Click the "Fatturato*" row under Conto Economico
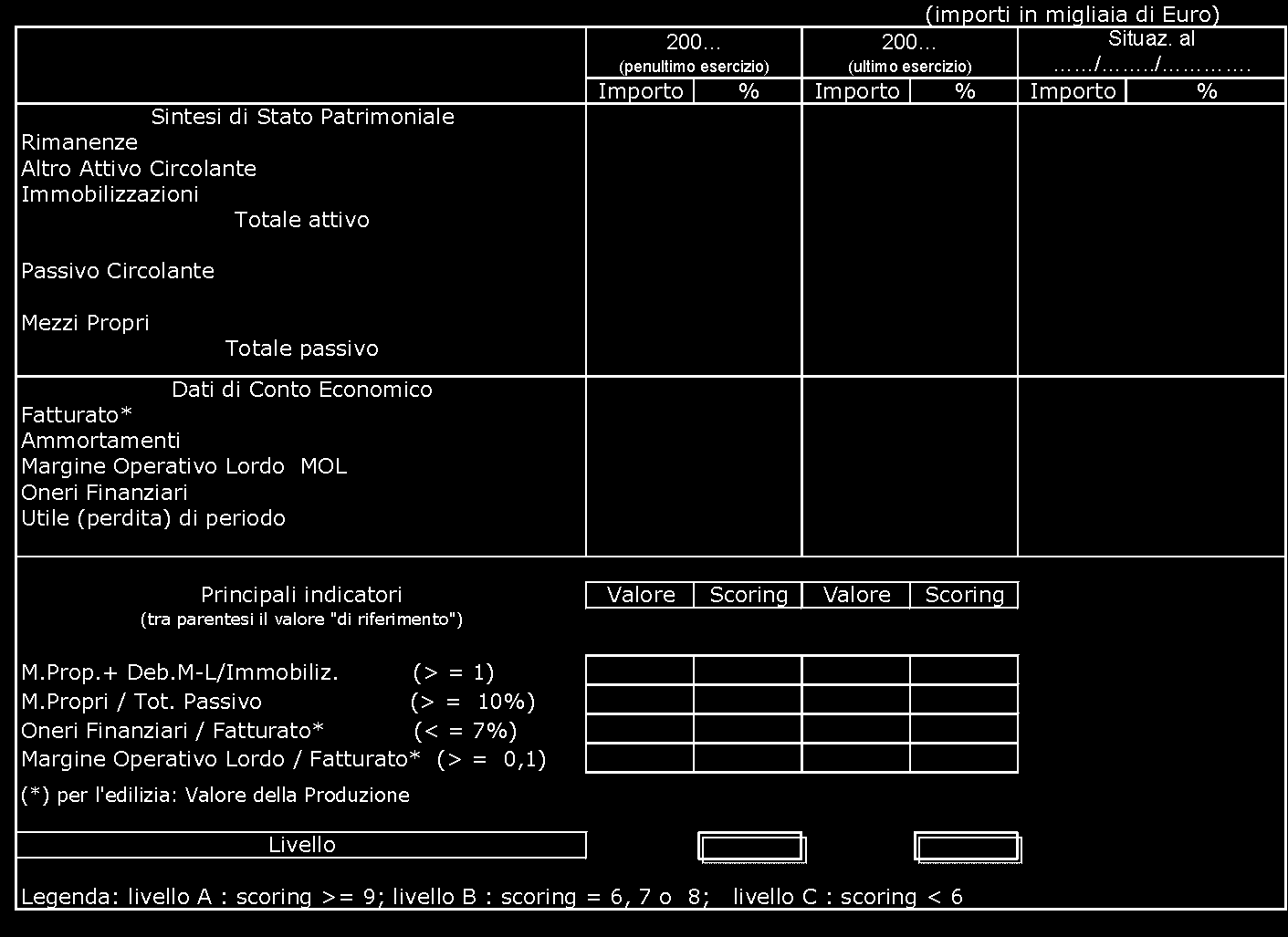The image size is (1288, 937). pos(77,415)
